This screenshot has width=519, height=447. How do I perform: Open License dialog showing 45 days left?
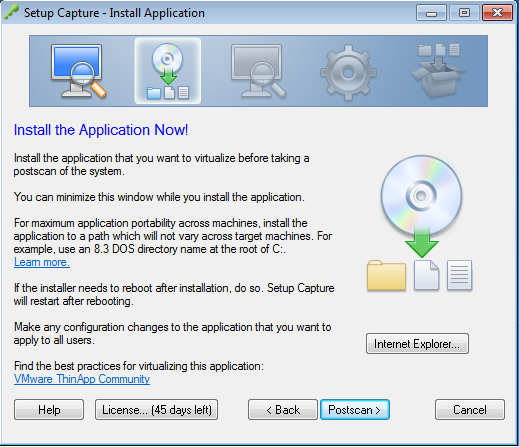(156, 410)
